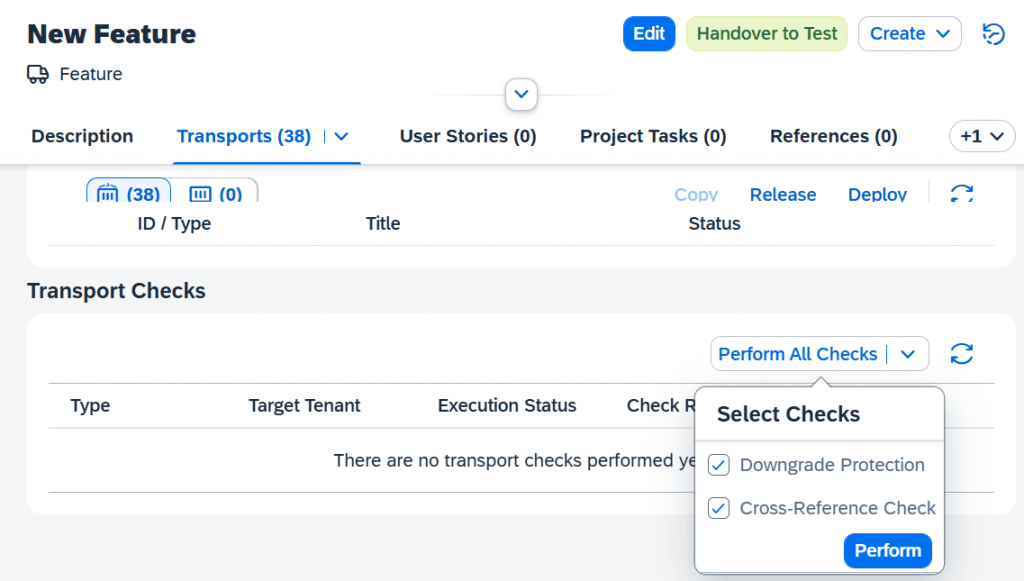The image size is (1024, 581).
Task: Refresh the Transport Checks list
Action: pos(961,354)
